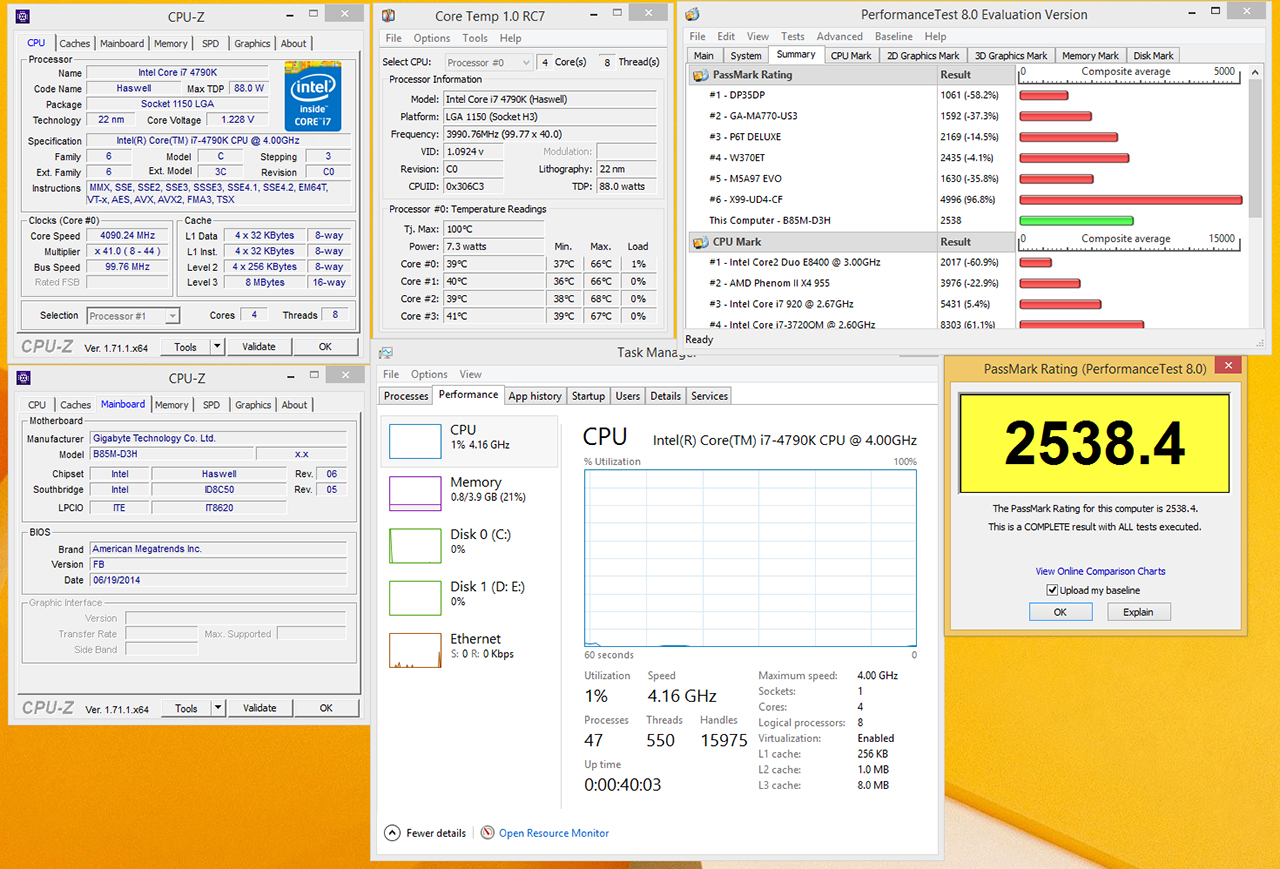Open the Services tab in Task Manager
Image resolution: width=1280 pixels, height=869 pixels.
pyautogui.click(x=709, y=396)
